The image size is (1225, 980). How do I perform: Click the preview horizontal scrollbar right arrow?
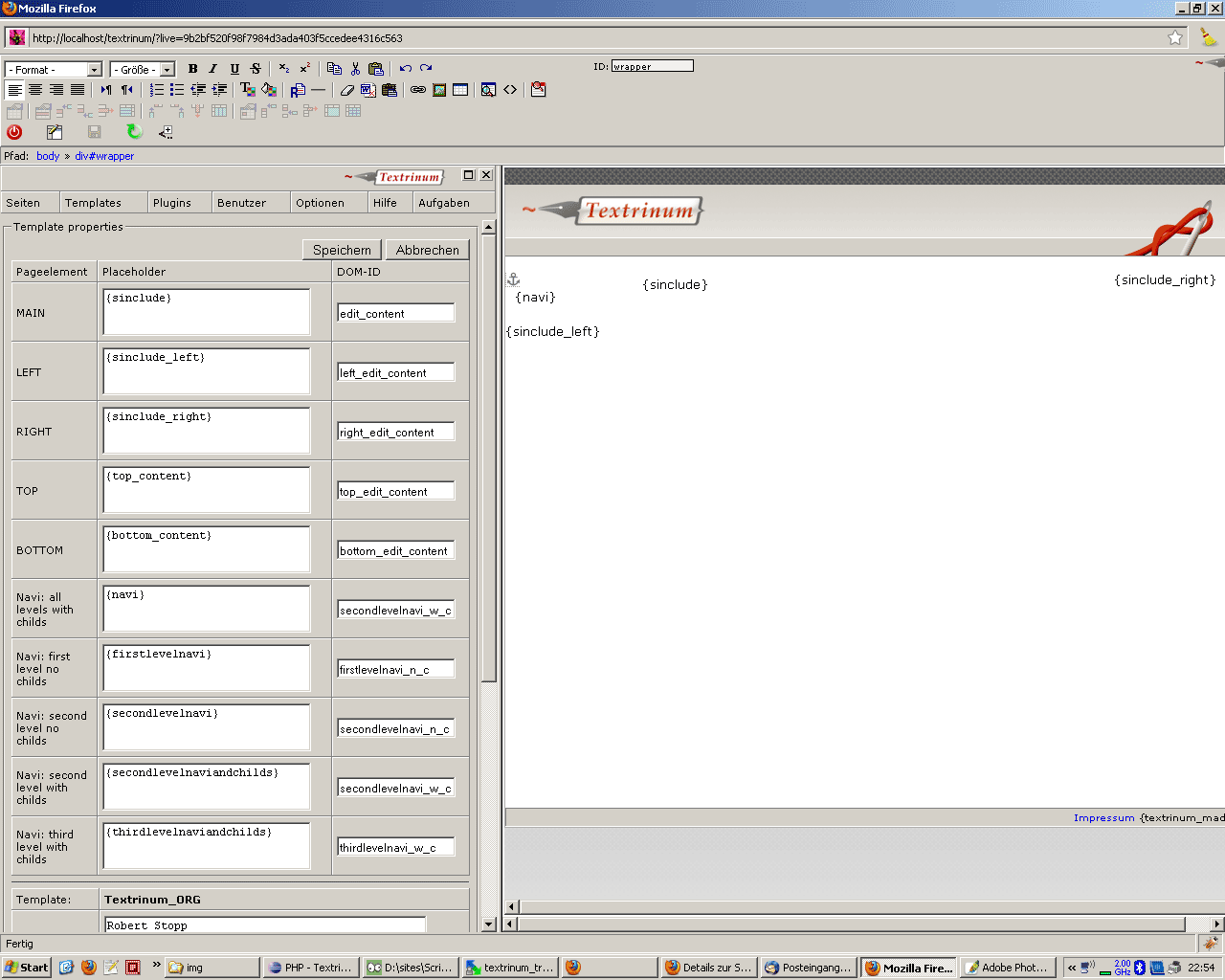click(x=1216, y=924)
